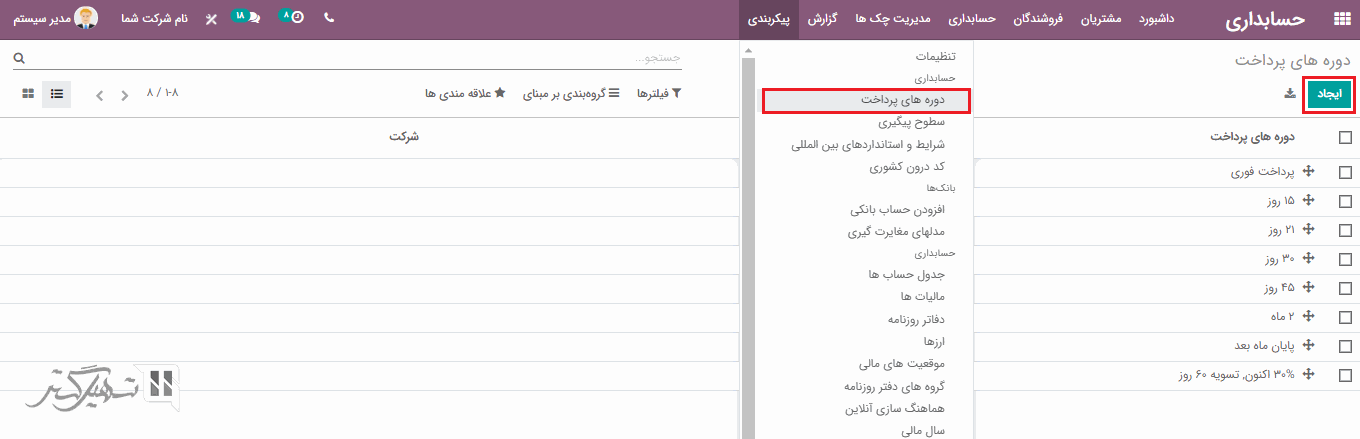
Task: Check the select-all checkbox in table header
Action: 1345,137
